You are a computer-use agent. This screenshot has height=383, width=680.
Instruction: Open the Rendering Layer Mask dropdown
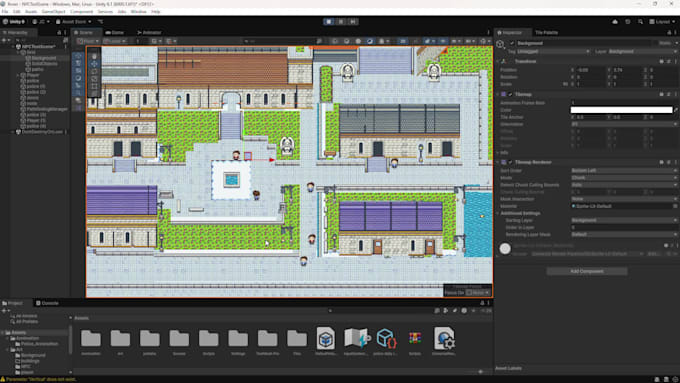tap(624, 234)
